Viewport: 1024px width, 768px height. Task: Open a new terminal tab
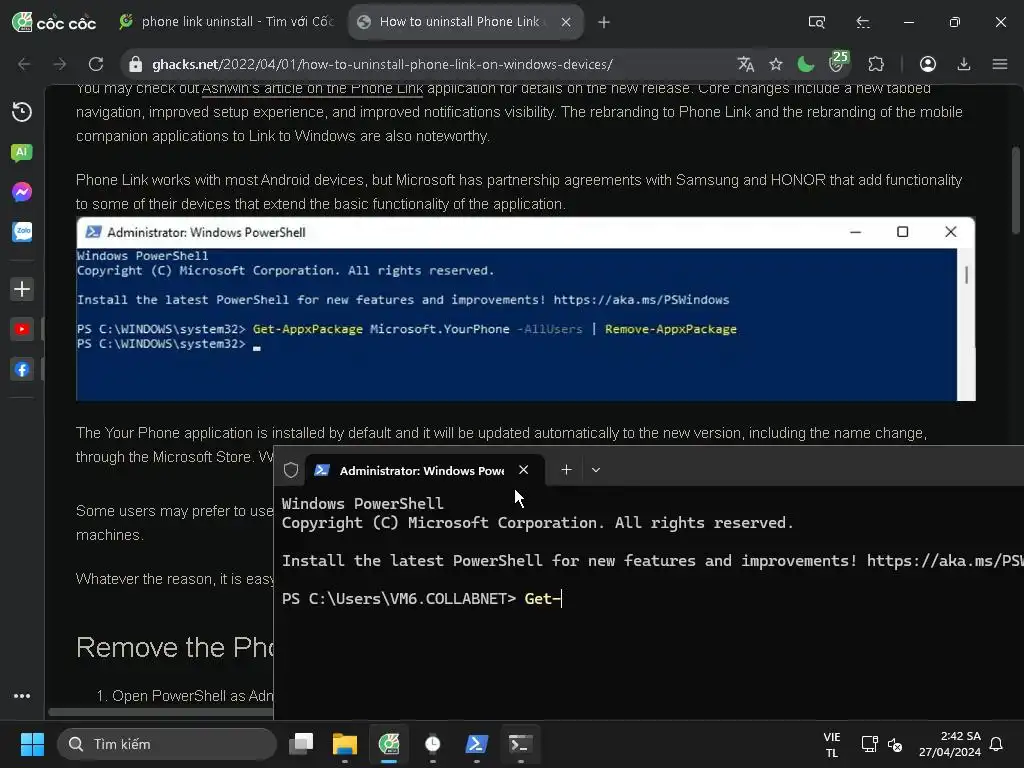(566, 470)
